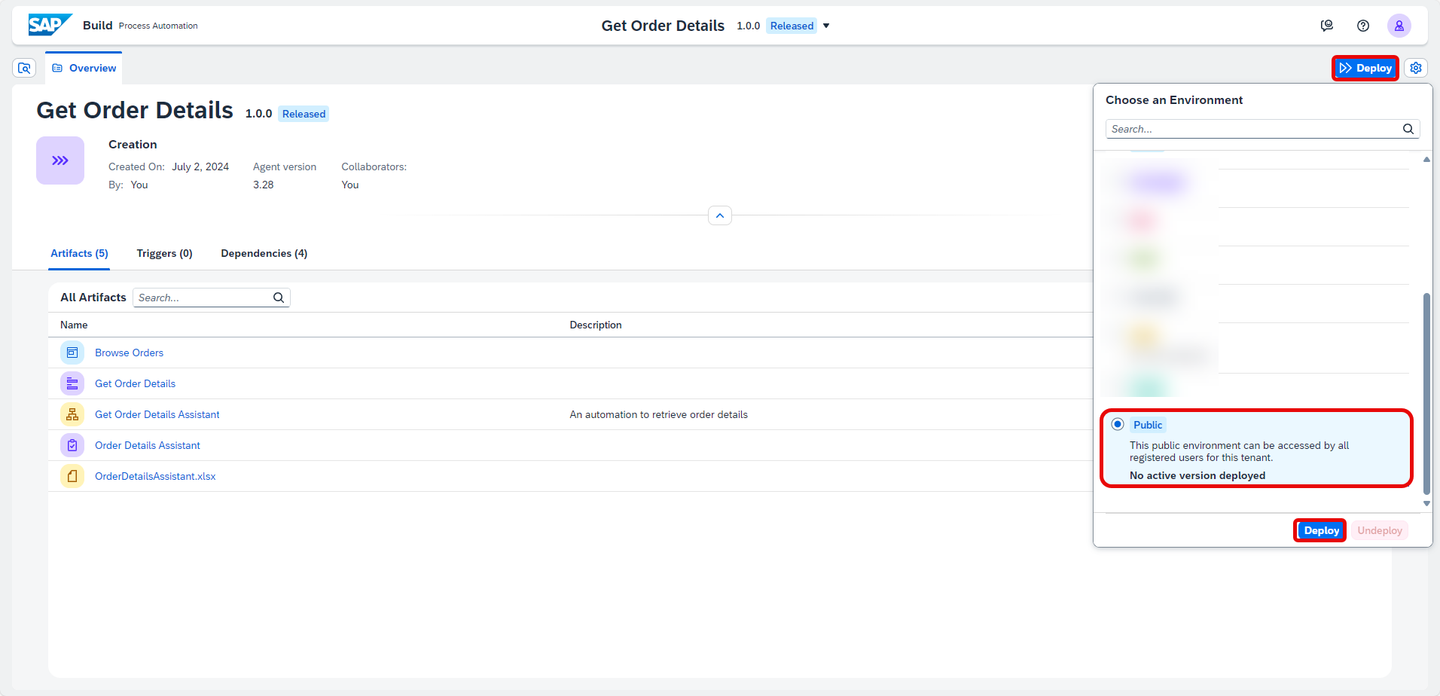The height and width of the screenshot is (696, 1440).
Task: Click the 'No active version deployed' text
Action: (x=1198, y=475)
